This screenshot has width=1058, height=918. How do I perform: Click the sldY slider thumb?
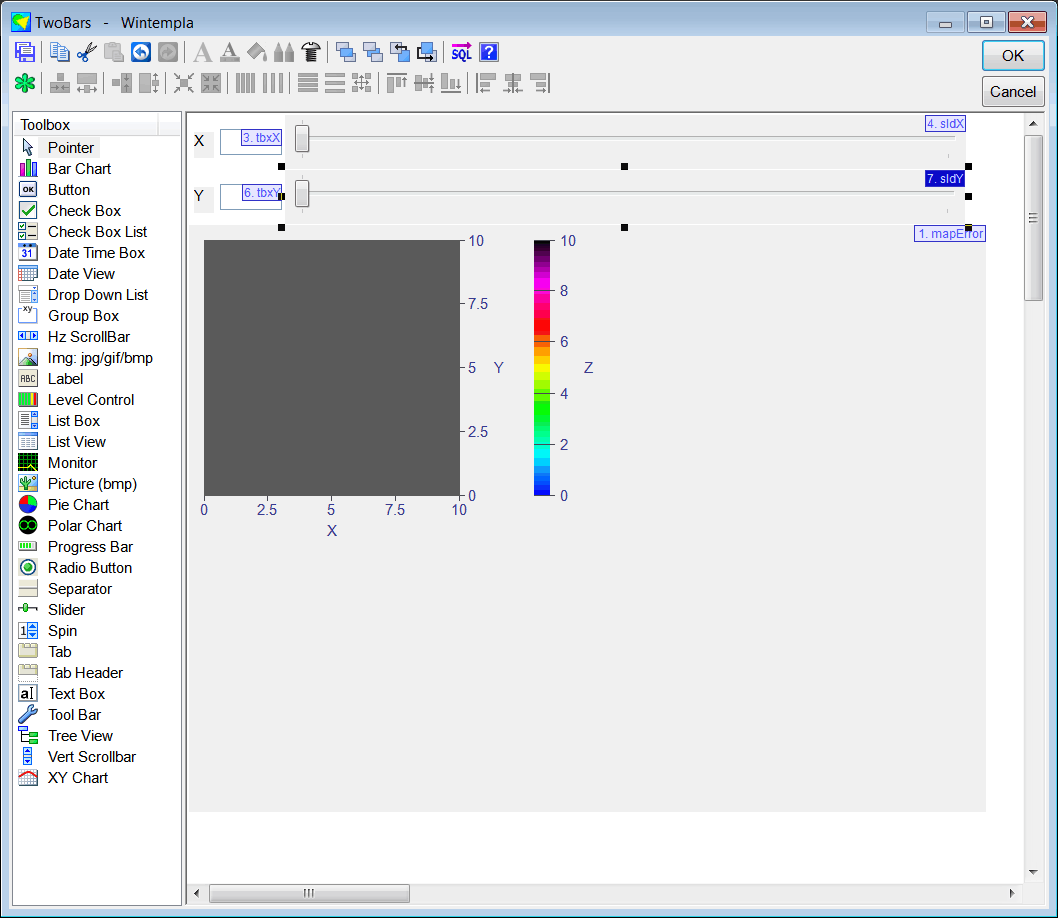[x=302, y=194]
